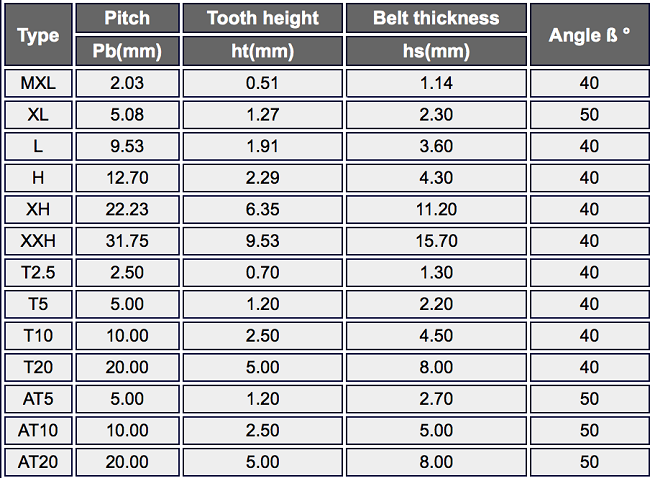Select the Pitch header cell

coord(127,18)
